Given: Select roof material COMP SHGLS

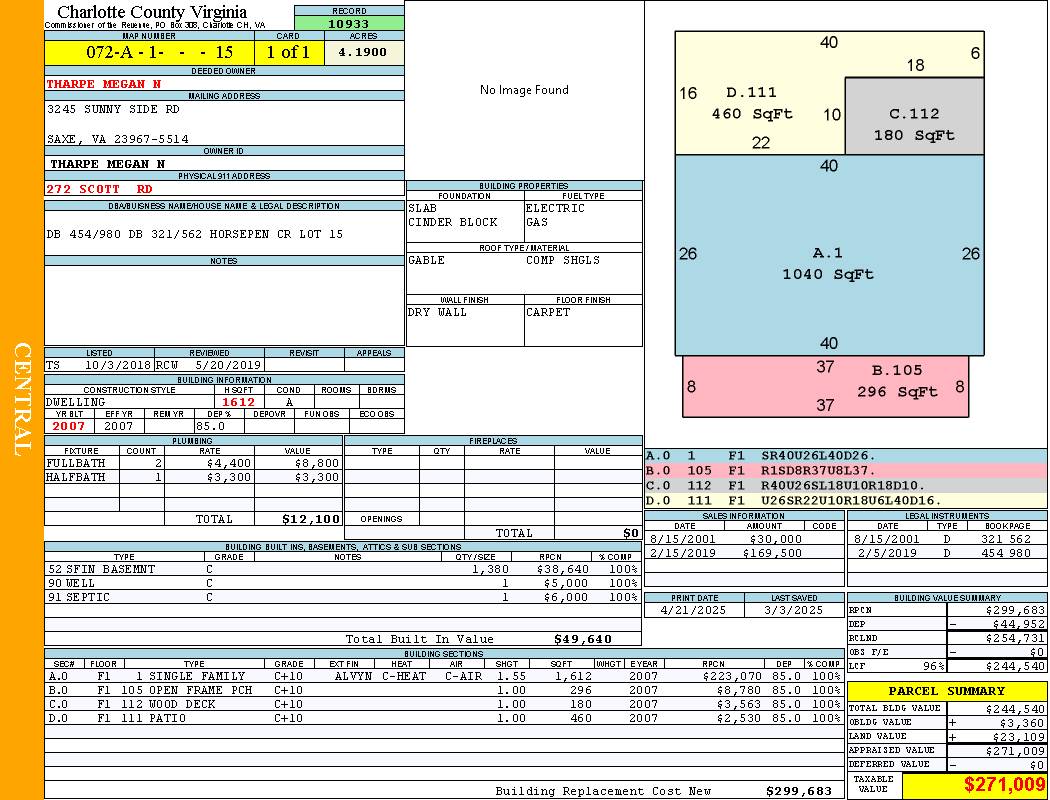Looking at the screenshot, I should 562,260.
